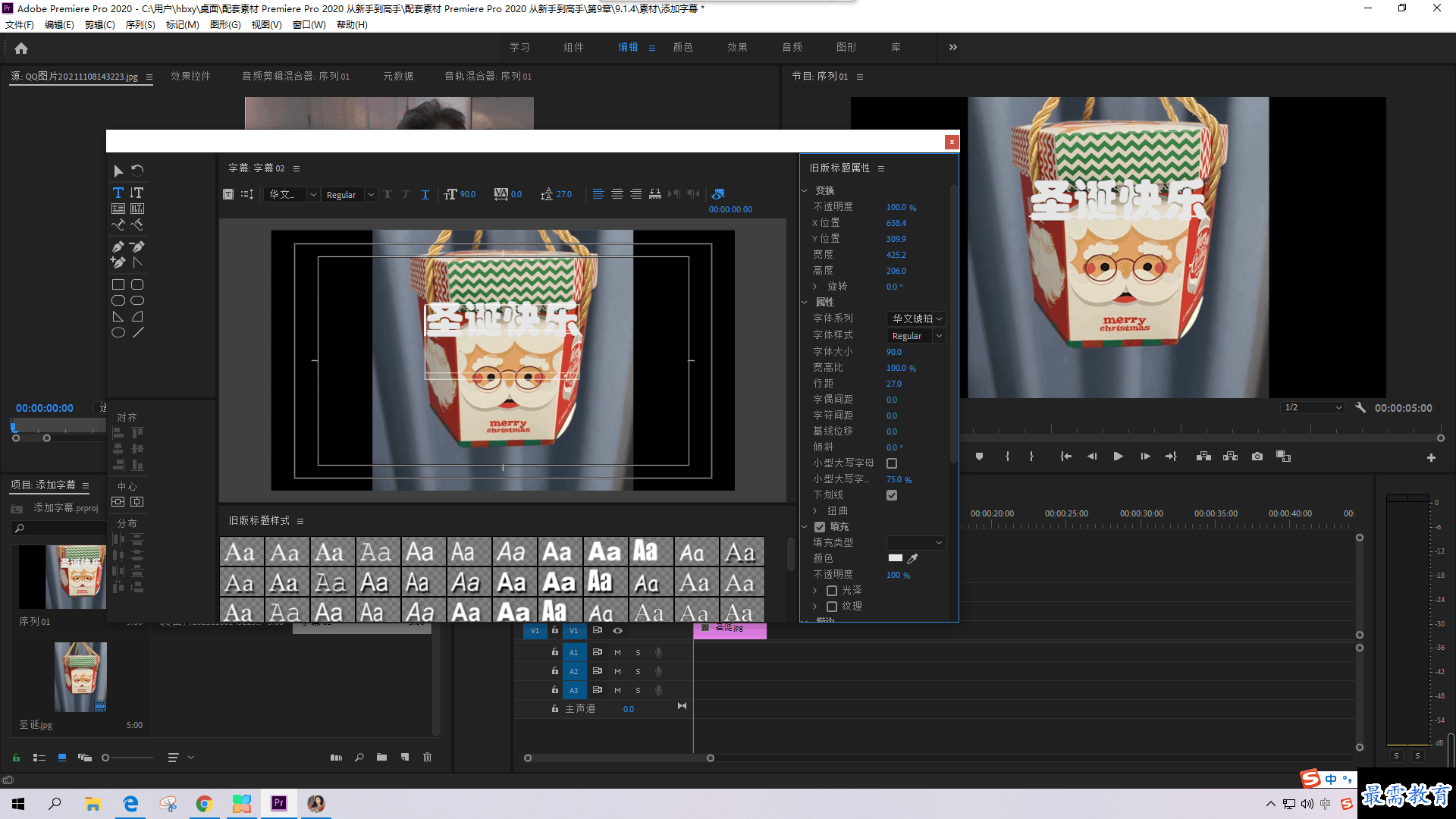Select the Area Type tool

point(118,209)
